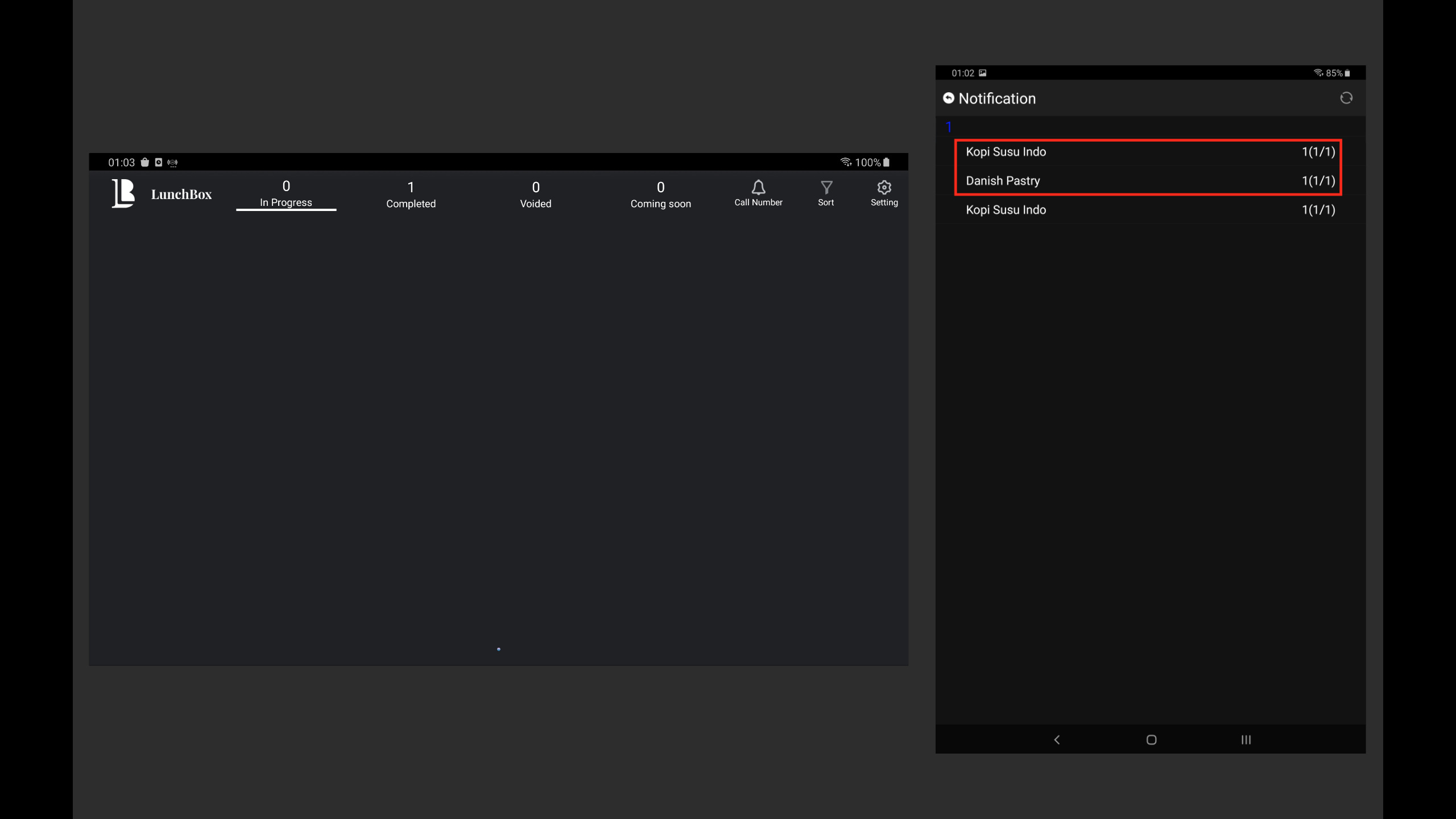
Task: Open the Sort filter funnel icon
Action: [x=826, y=188]
